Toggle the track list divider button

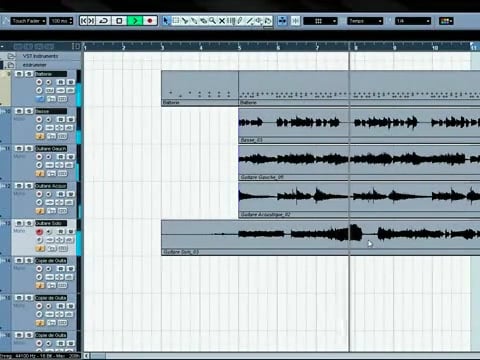click(x=76, y=46)
